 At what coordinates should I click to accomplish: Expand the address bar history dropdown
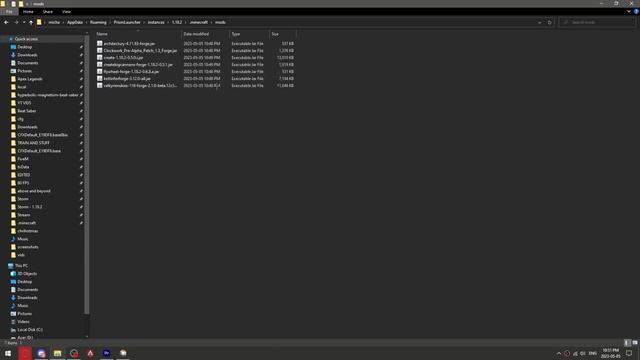click(540, 22)
